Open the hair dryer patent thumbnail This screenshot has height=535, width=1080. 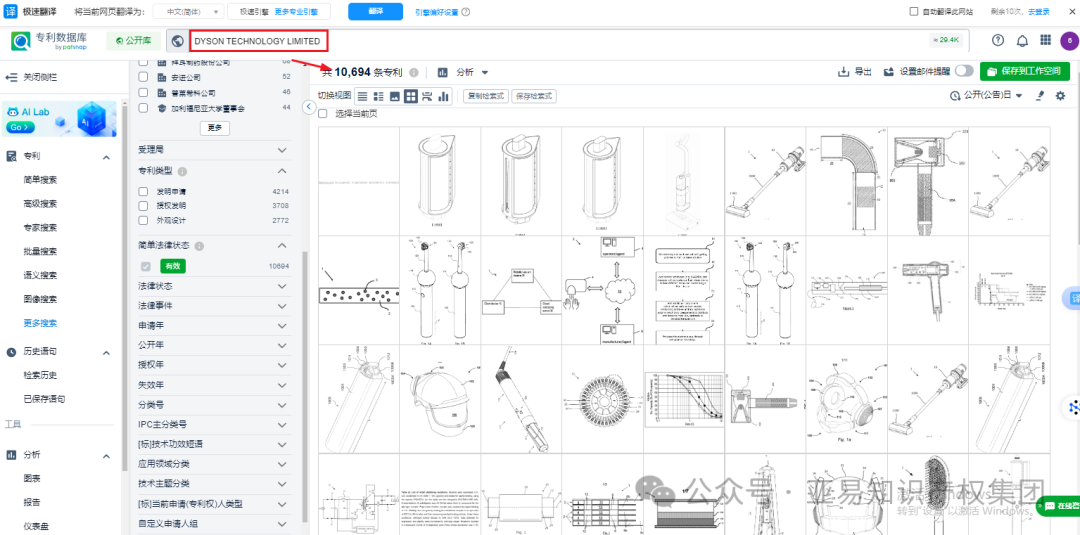click(x=927, y=289)
